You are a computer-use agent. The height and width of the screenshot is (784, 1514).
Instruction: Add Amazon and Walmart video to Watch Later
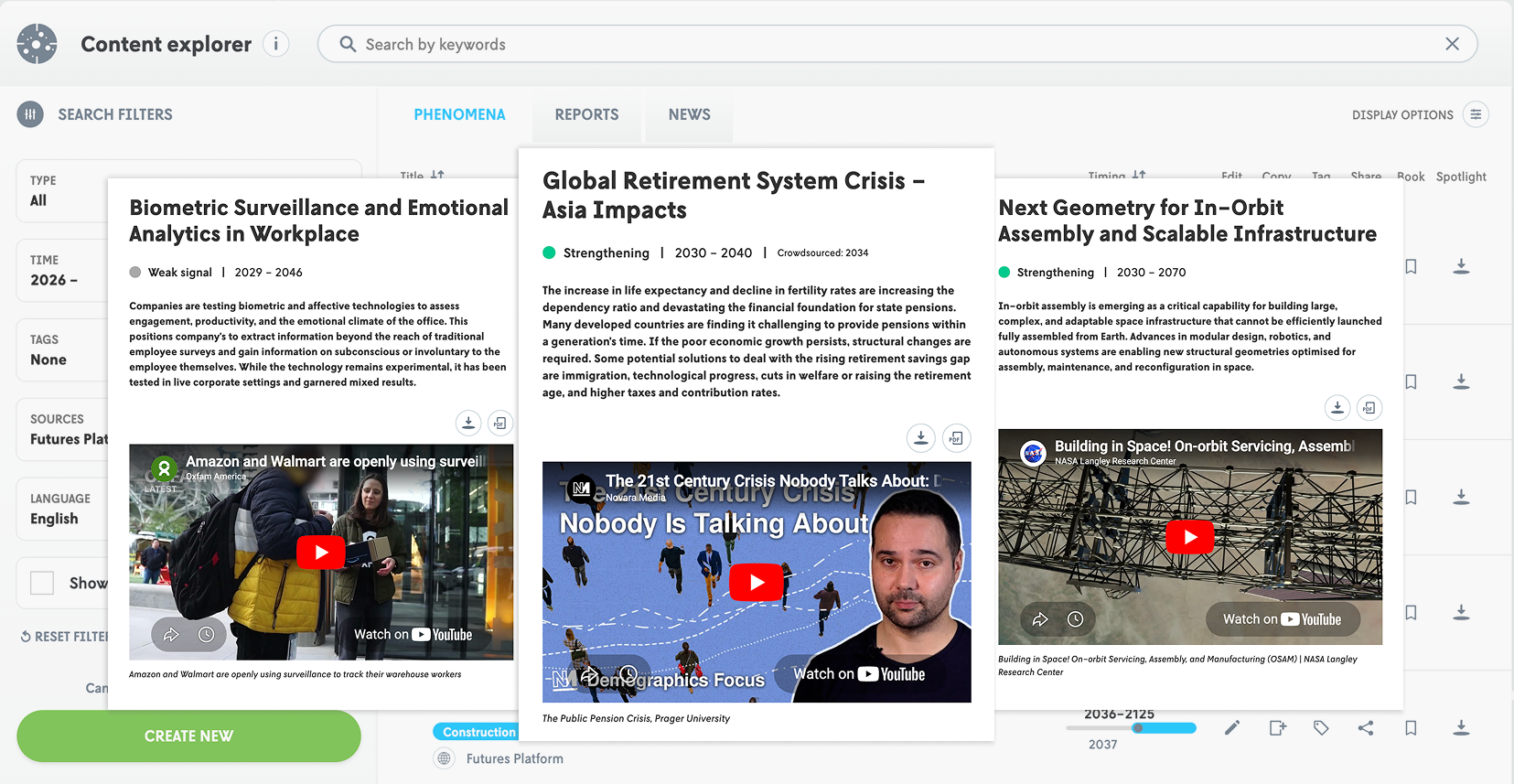click(207, 634)
